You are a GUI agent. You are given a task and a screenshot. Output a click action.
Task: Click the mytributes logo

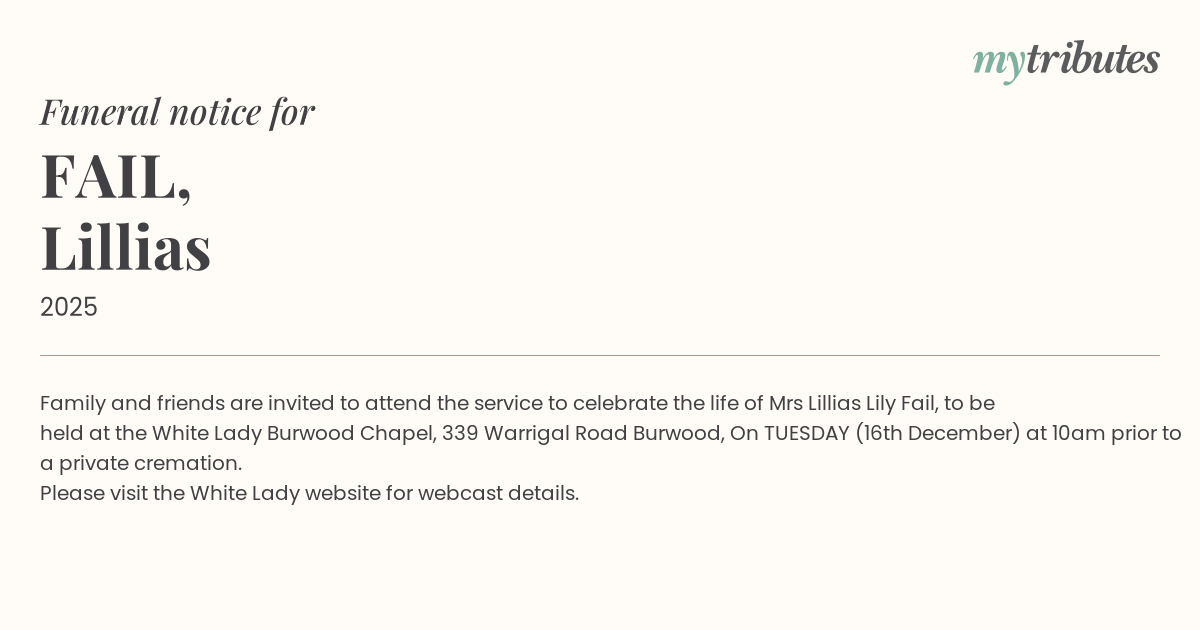pyautogui.click(x=1066, y=60)
